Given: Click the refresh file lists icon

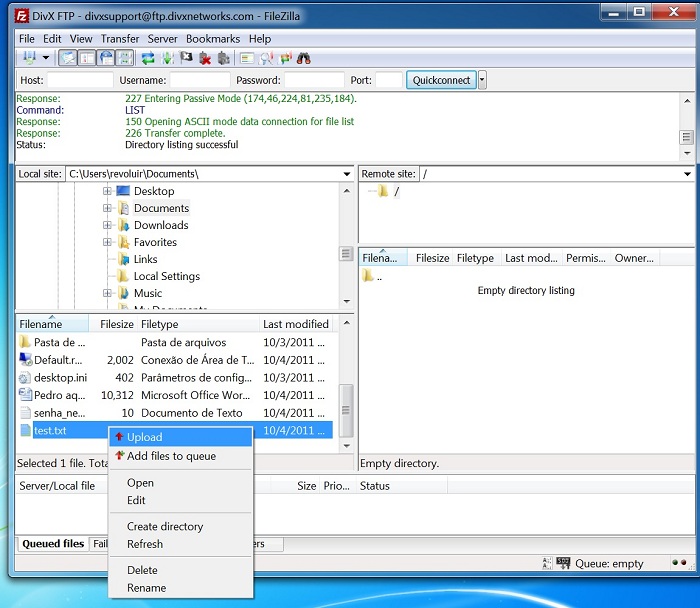Looking at the screenshot, I should point(148,58).
